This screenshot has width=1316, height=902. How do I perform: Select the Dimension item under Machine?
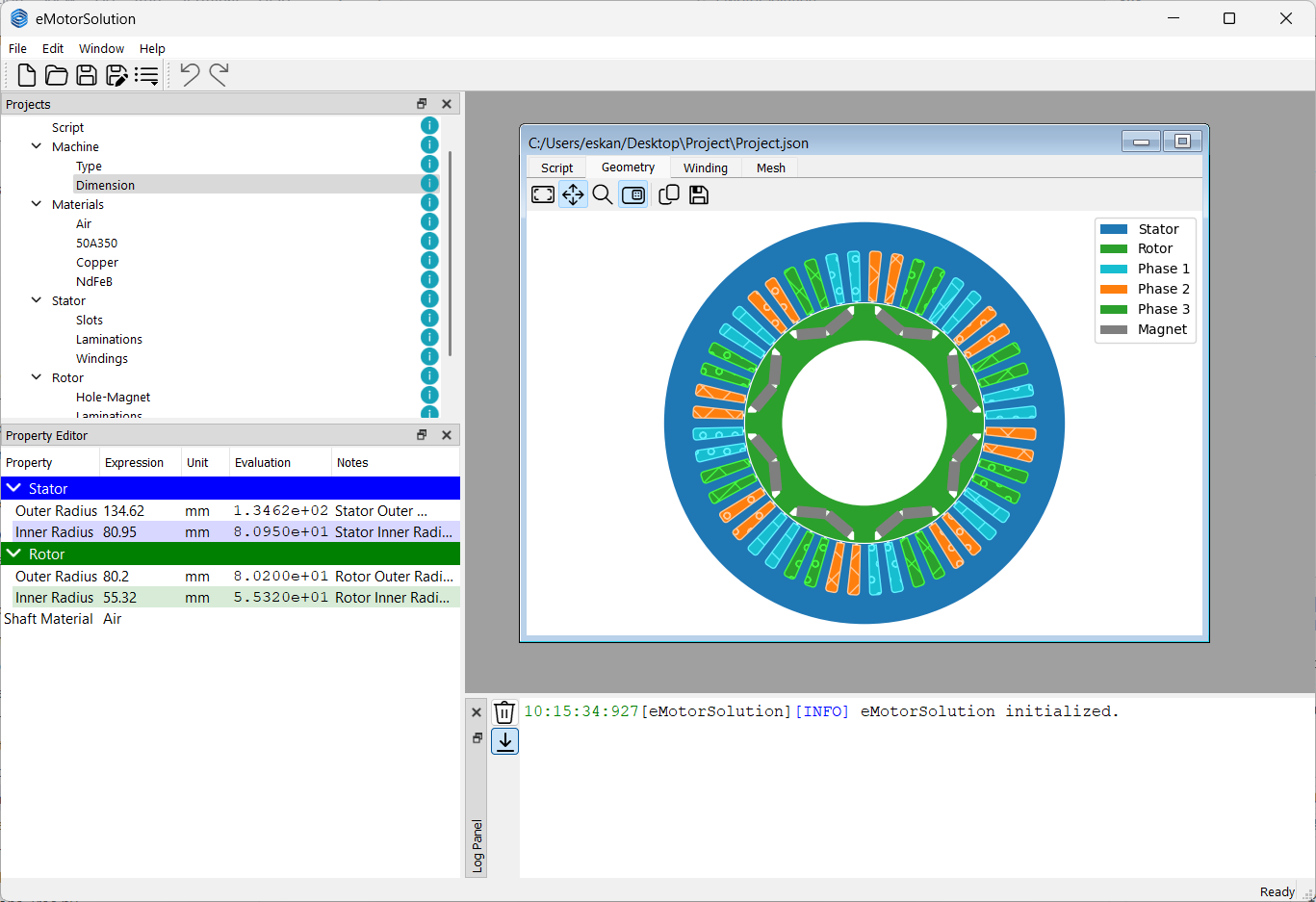(105, 185)
